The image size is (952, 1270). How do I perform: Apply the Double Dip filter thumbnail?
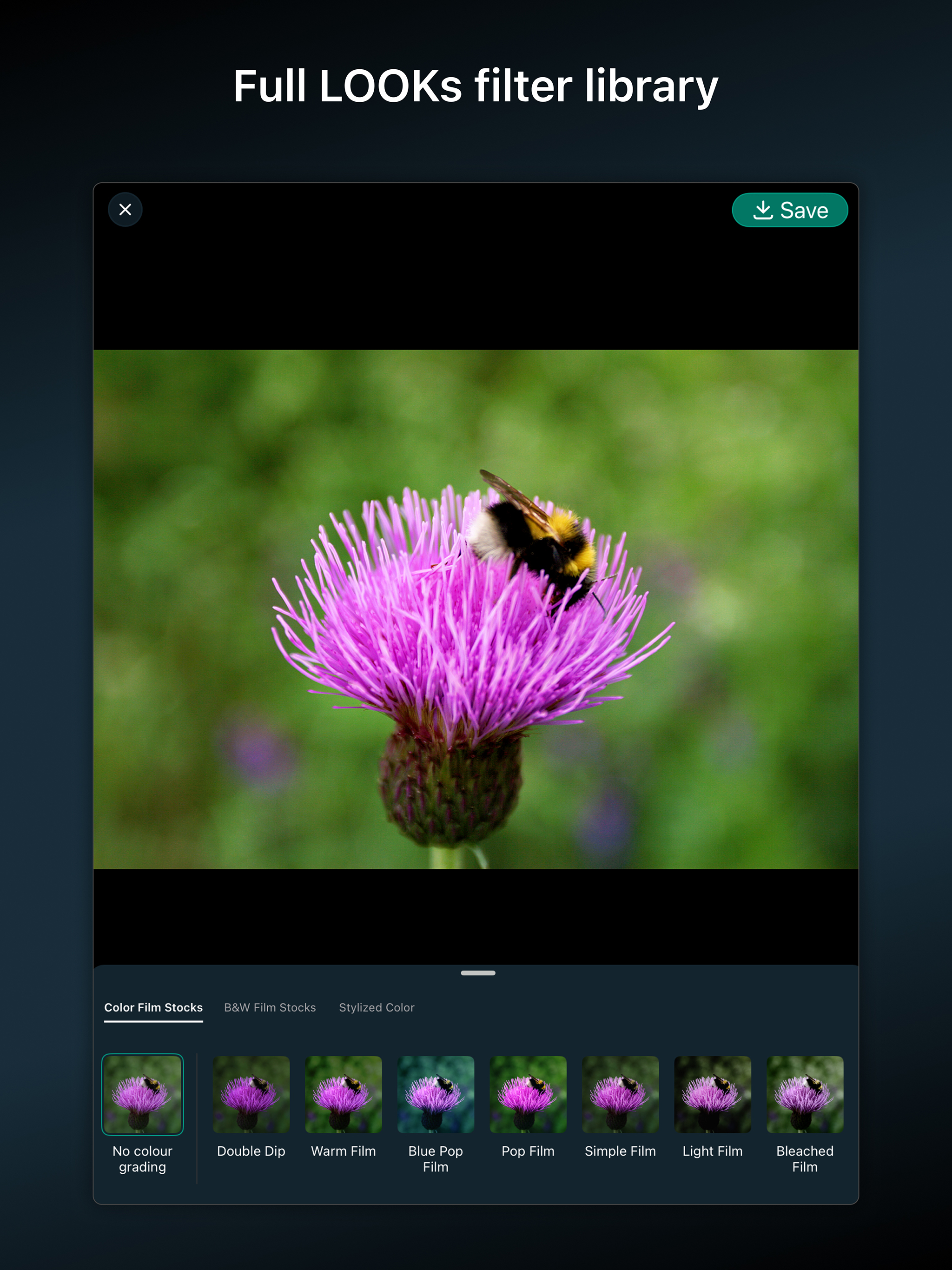click(251, 1094)
